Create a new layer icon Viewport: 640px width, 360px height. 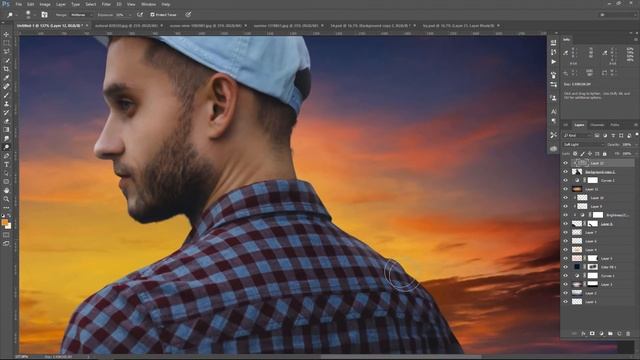click(619, 333)
